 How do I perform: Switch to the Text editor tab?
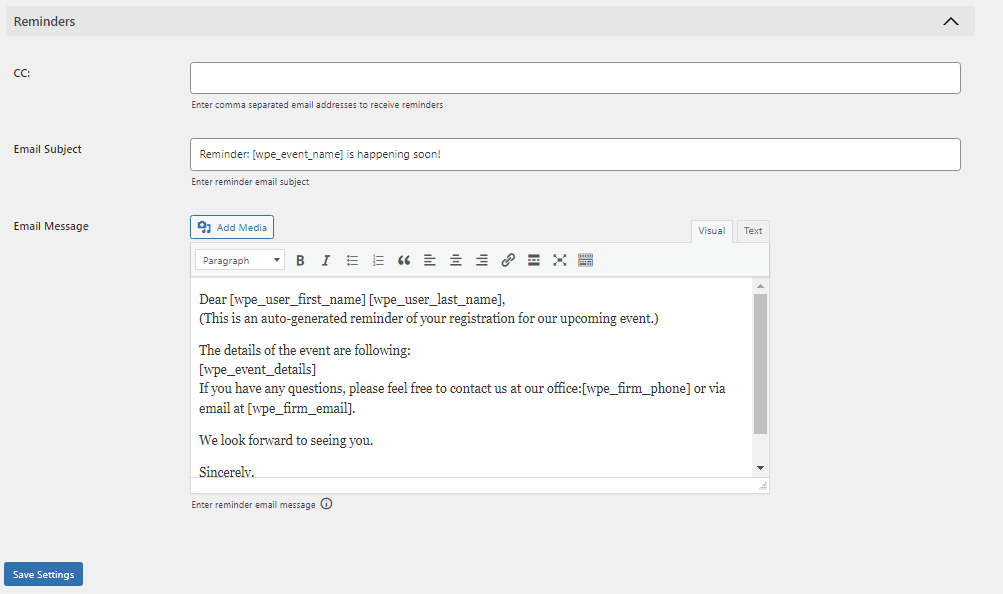point(753,231)
